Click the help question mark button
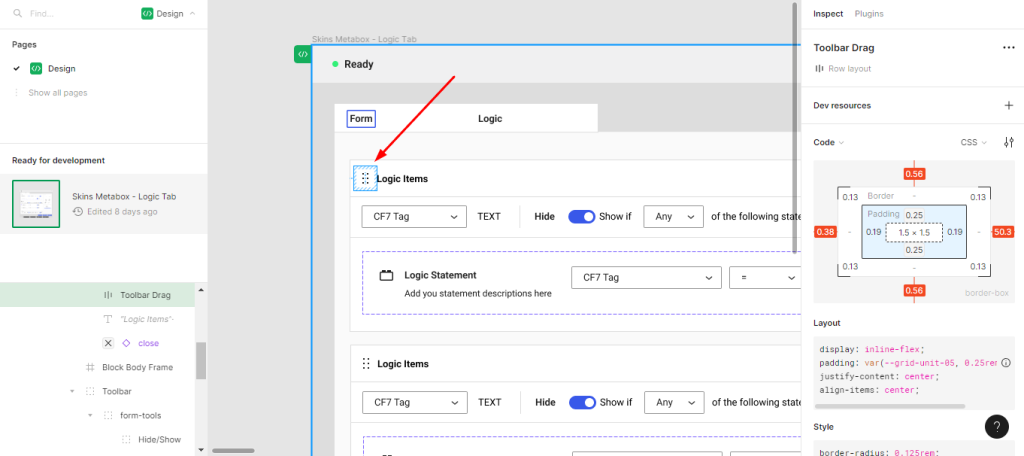This screenshot has height=456, width=1024. pyautogui.click(x=996, y=426)
